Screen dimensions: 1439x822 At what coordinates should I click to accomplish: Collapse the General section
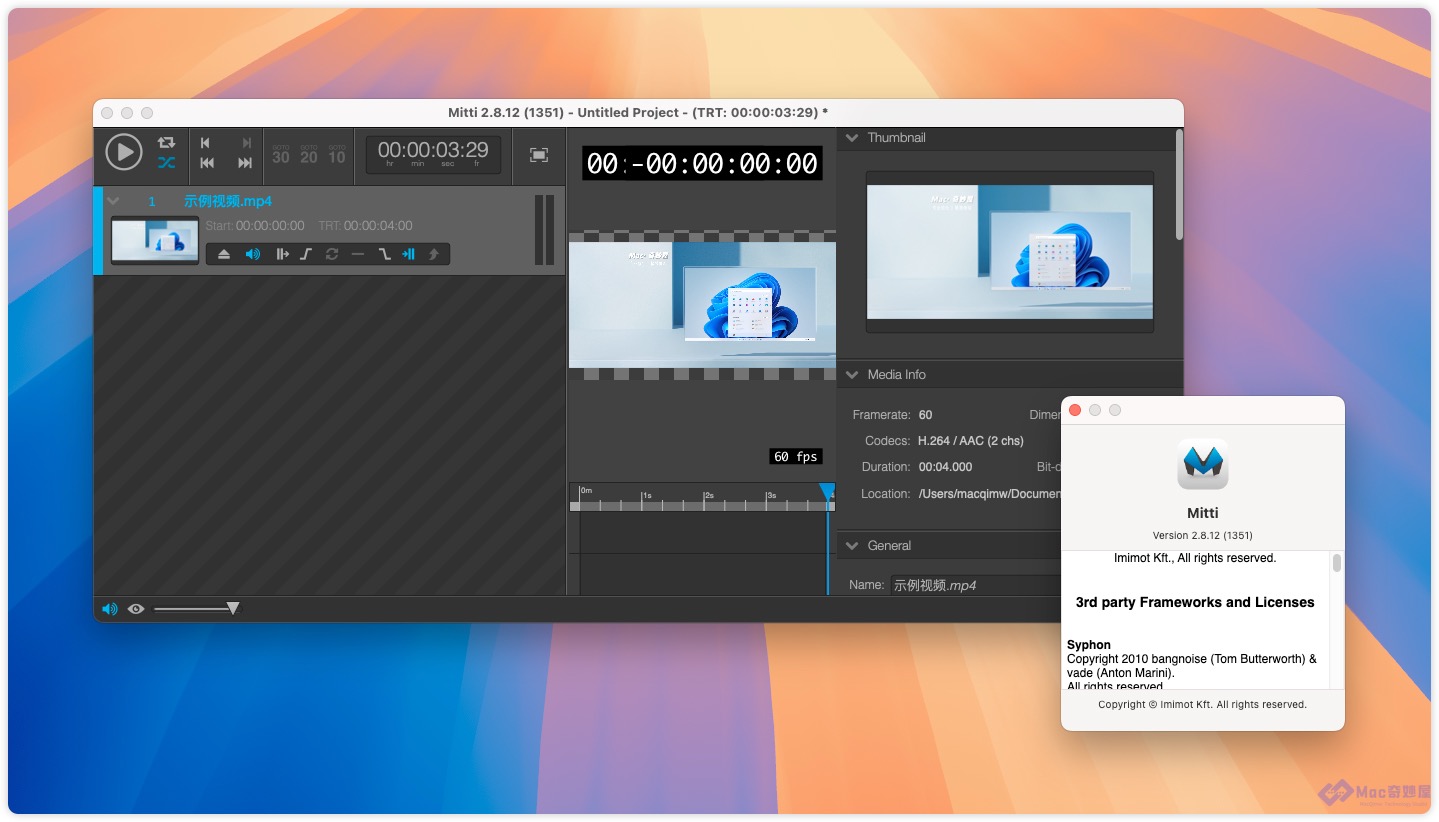point(852,546)
